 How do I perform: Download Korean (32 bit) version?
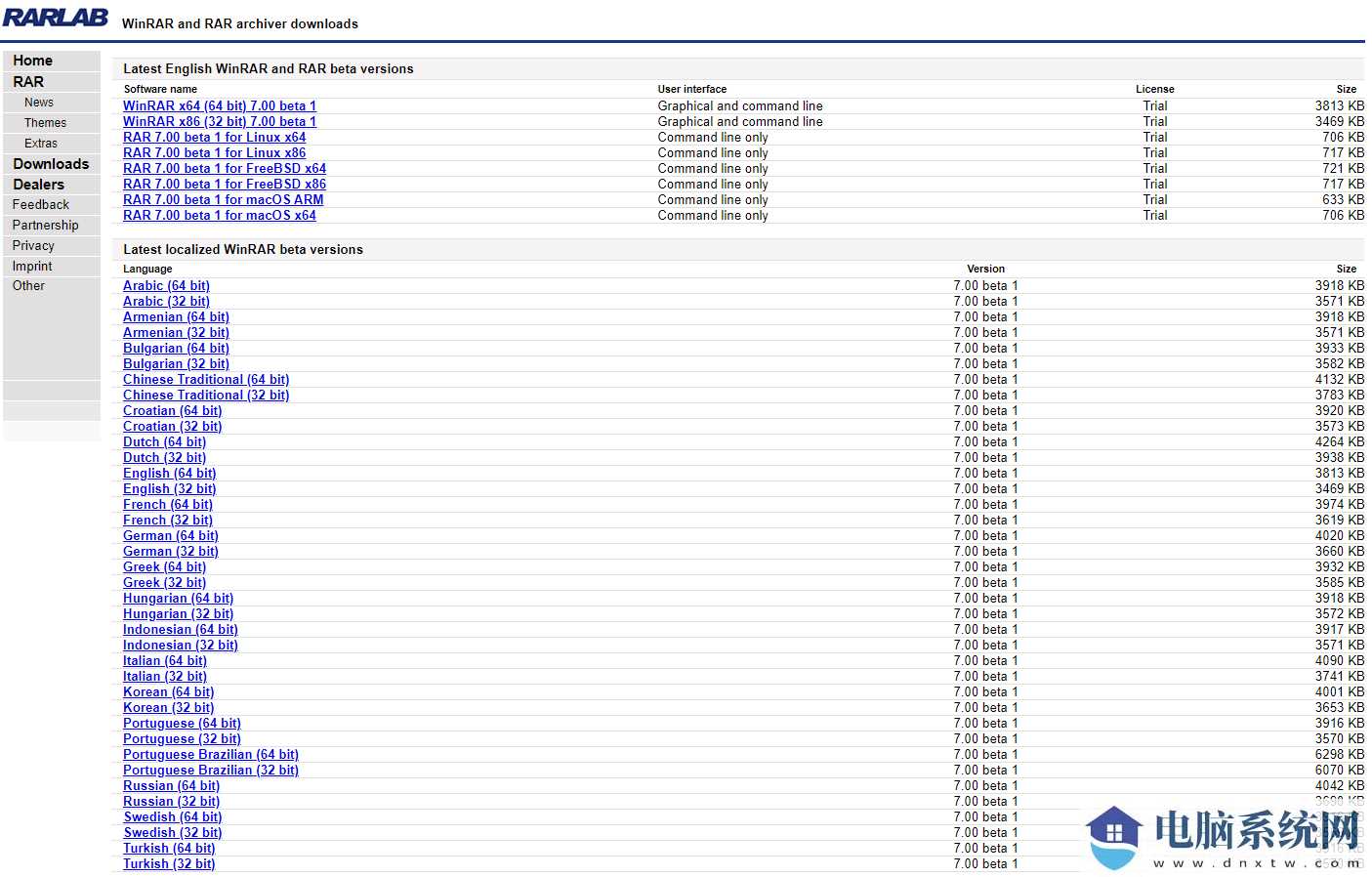click(168, 708)
